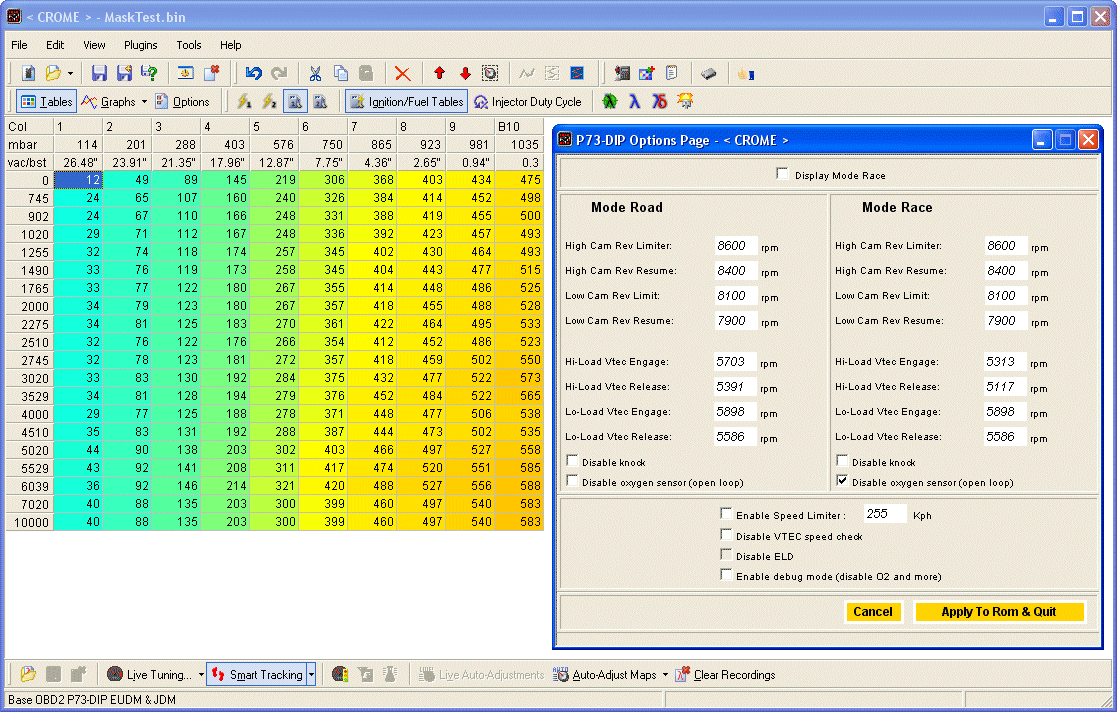Expand the Open file dropdown arrow
The width and height of the screenshot is (1117, 712).
click(70, 73)
